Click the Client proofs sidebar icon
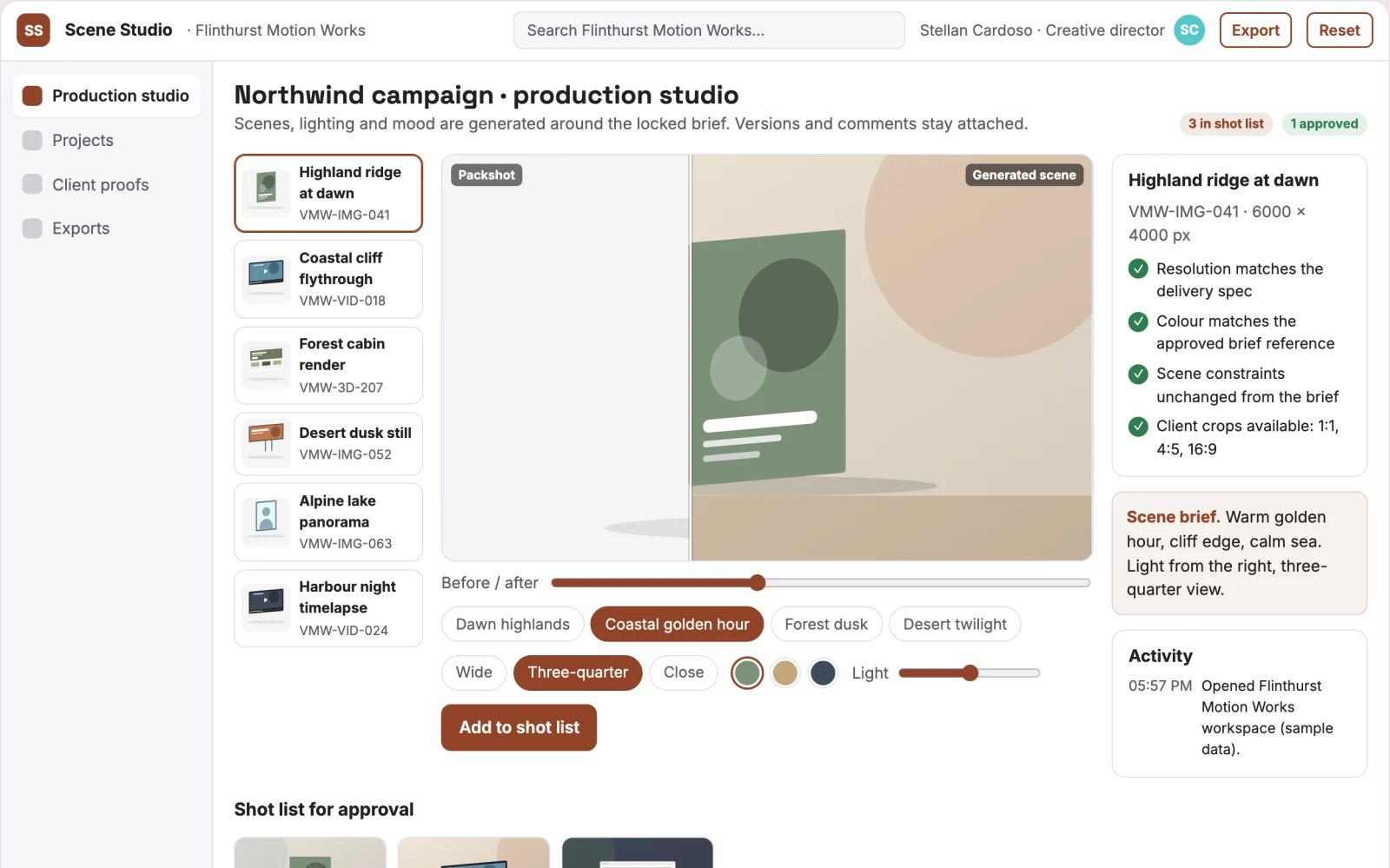This screenshot has width=1390, height=868. pos(32,184)
